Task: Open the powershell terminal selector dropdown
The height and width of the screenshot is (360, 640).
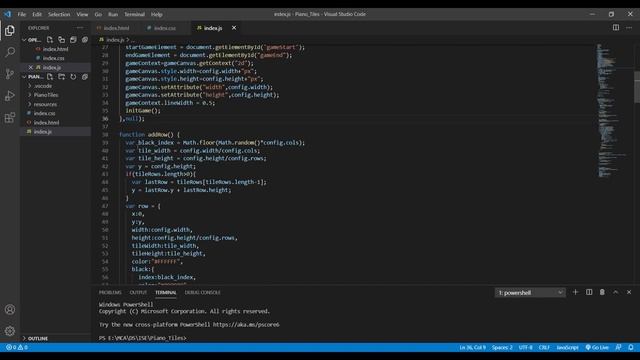Action: point(530,293)
